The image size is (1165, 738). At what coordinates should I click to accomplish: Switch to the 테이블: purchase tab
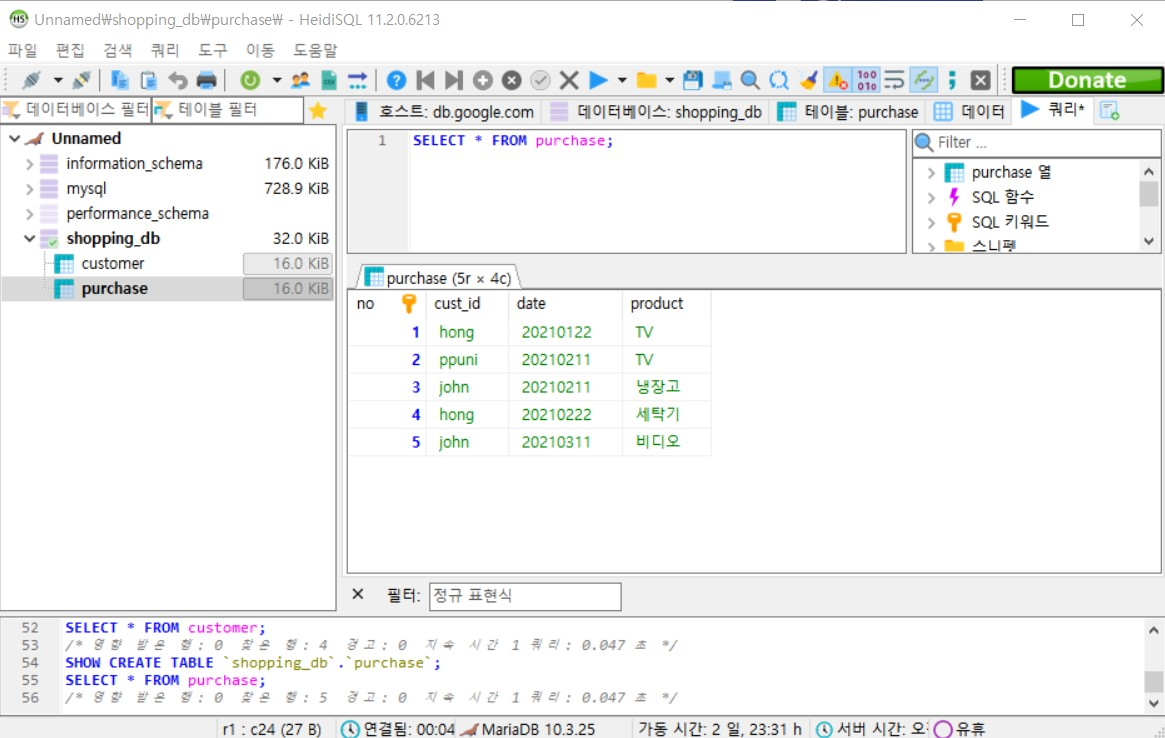coord(848,111)
